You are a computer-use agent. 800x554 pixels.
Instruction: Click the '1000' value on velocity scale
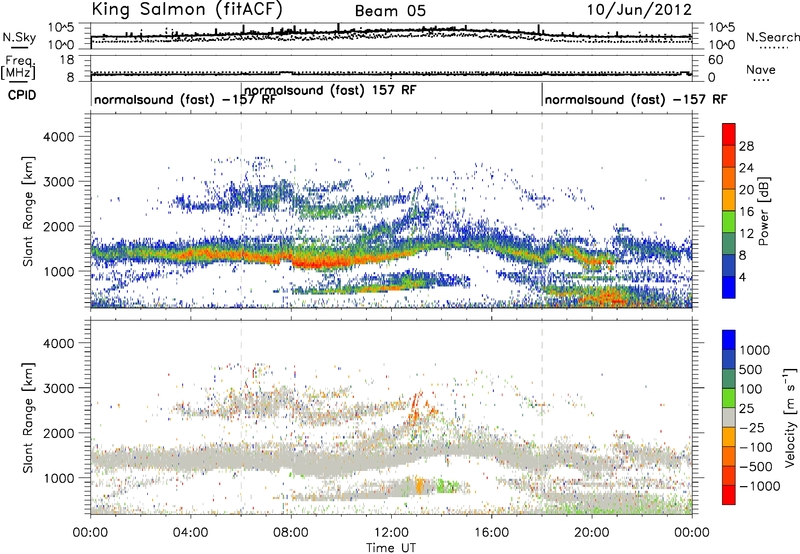coord(754,350)
